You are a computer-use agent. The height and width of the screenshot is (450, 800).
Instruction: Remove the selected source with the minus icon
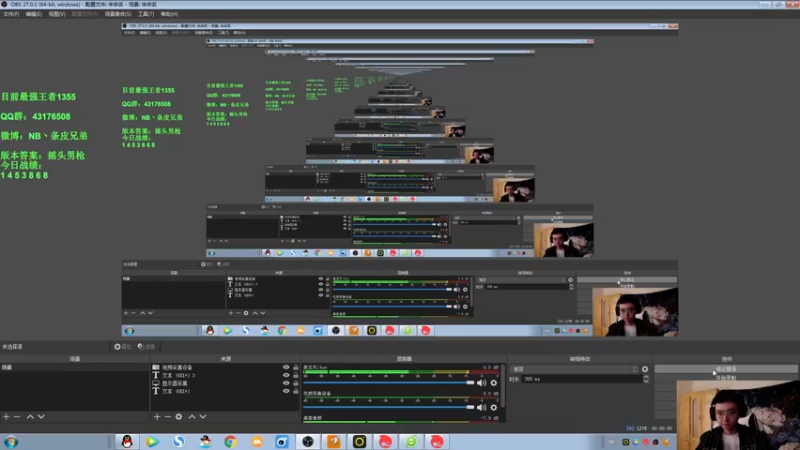pos(168,417)
